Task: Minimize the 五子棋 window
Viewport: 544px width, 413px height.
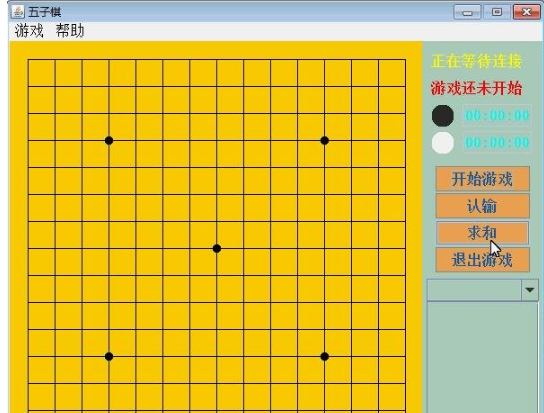Action: pyautogui.click(x=467, y=12)
